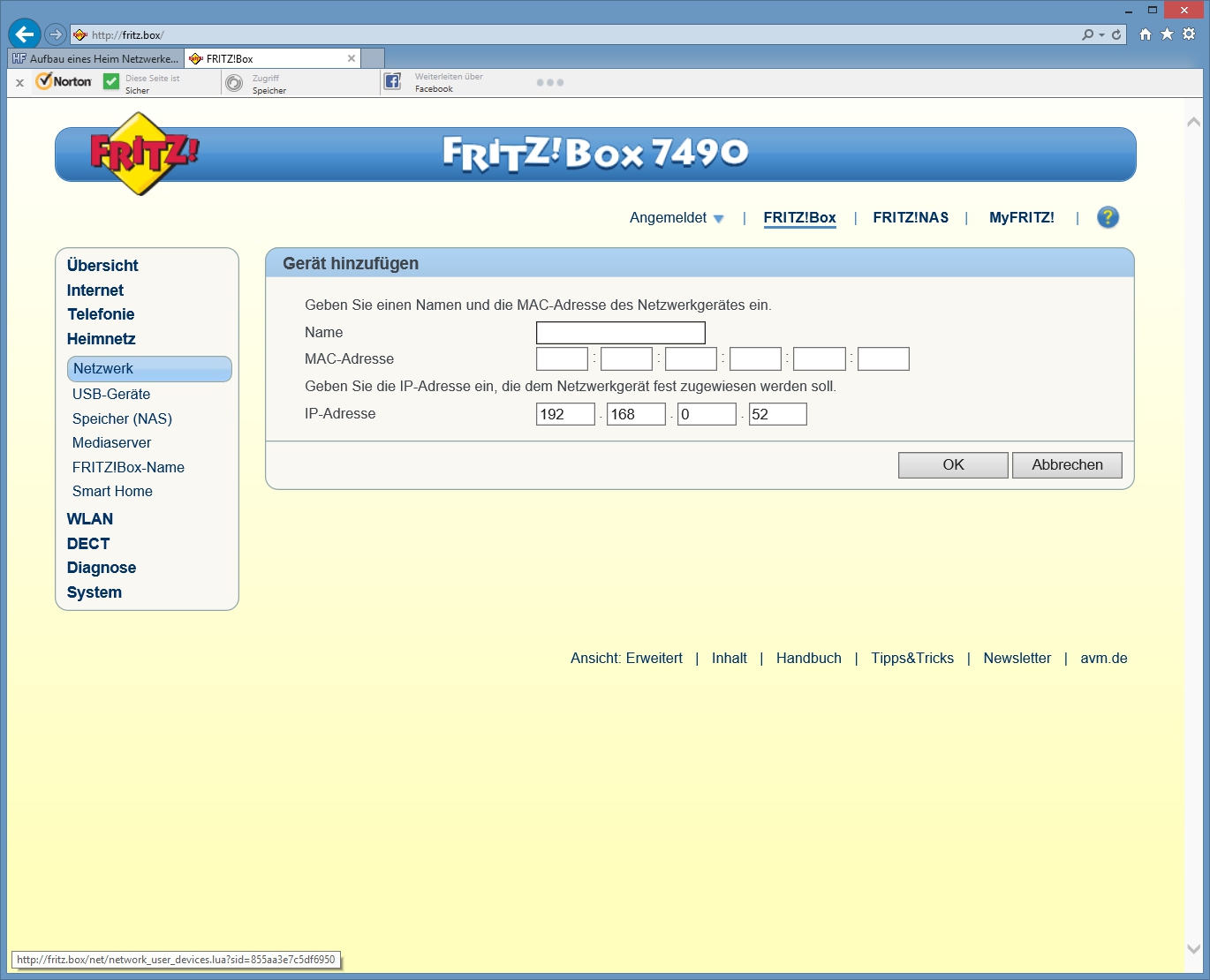Screen dimensions: 1210x980
Task: Click the address bar showing http://fritz.box/
Action: pyautogui.click(x=574, y=35)
